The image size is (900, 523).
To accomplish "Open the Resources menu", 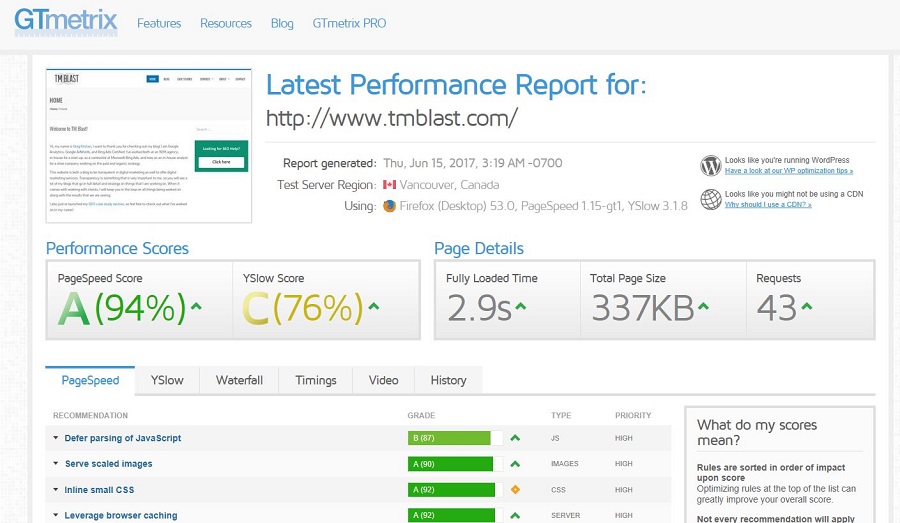I will (226, 24).
